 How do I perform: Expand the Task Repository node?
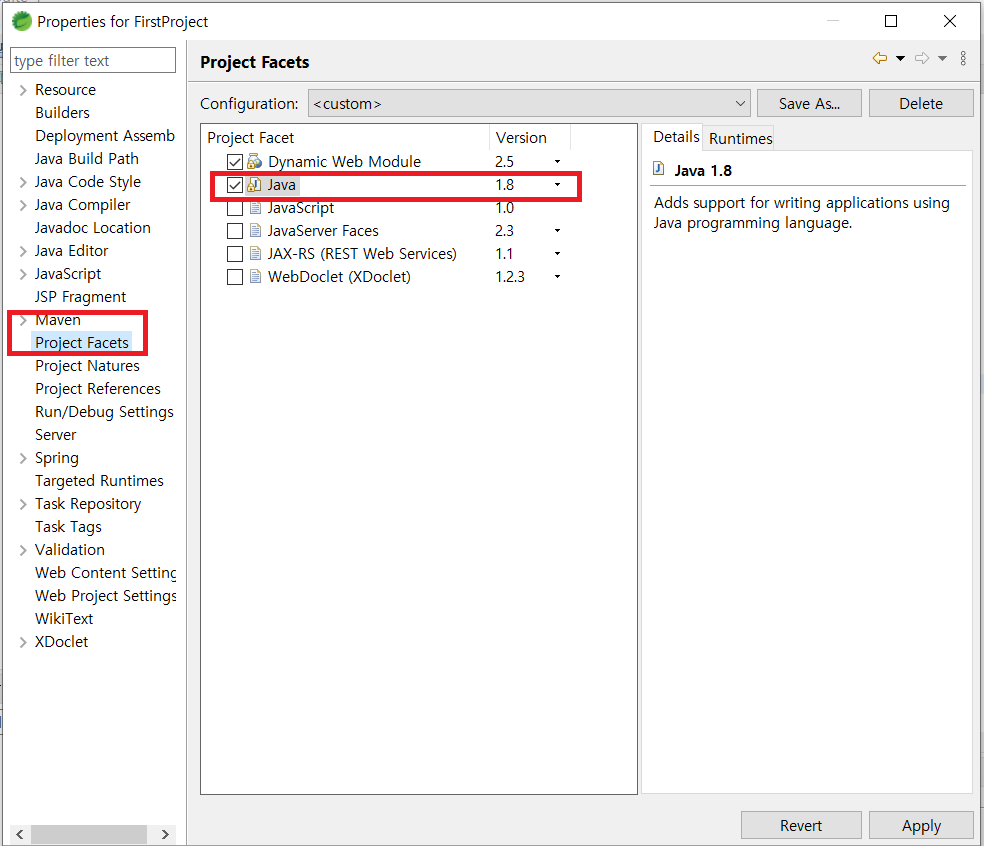coord(23,505)
